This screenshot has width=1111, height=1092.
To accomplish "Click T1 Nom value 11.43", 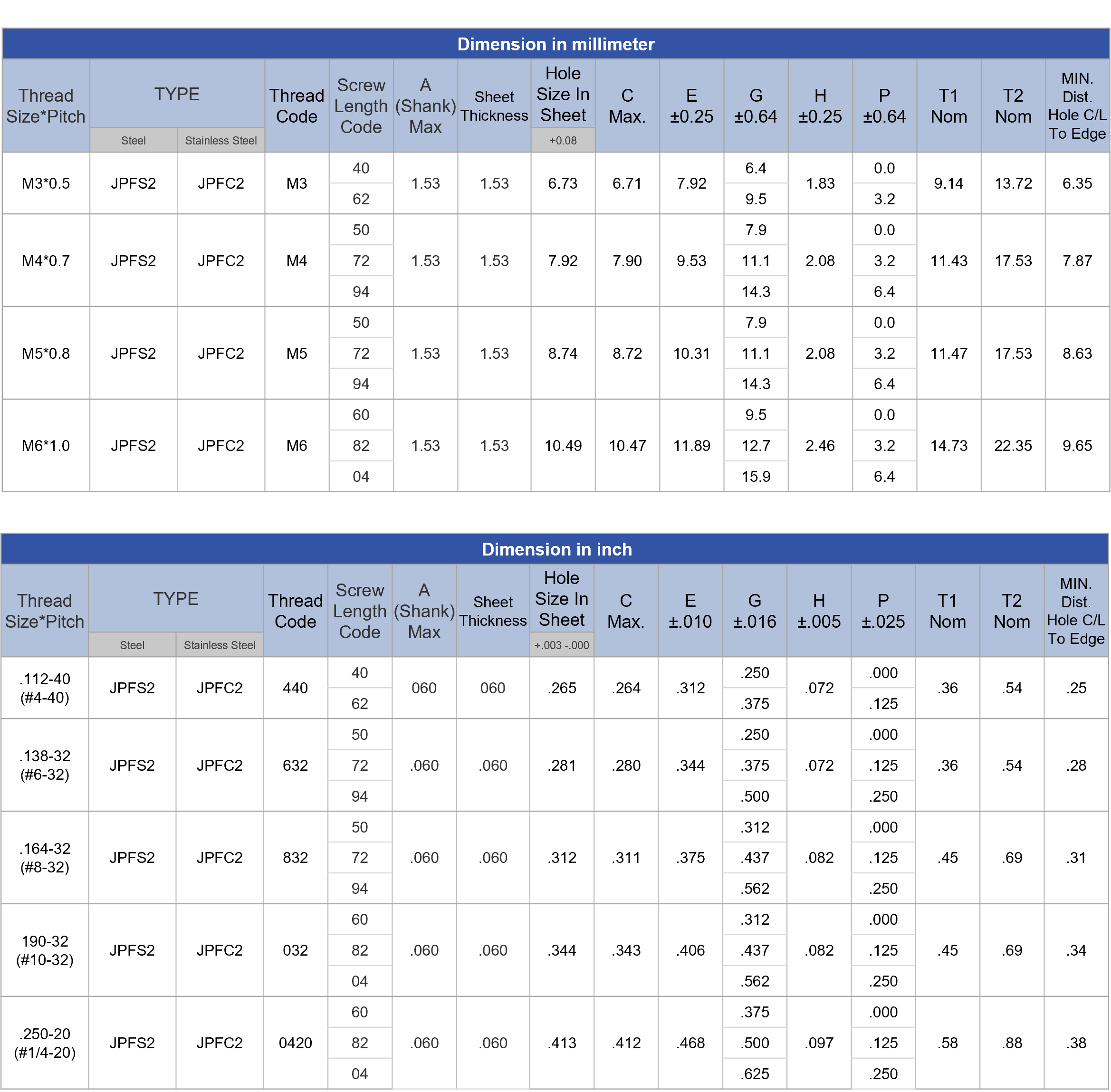I will [948, 261].
